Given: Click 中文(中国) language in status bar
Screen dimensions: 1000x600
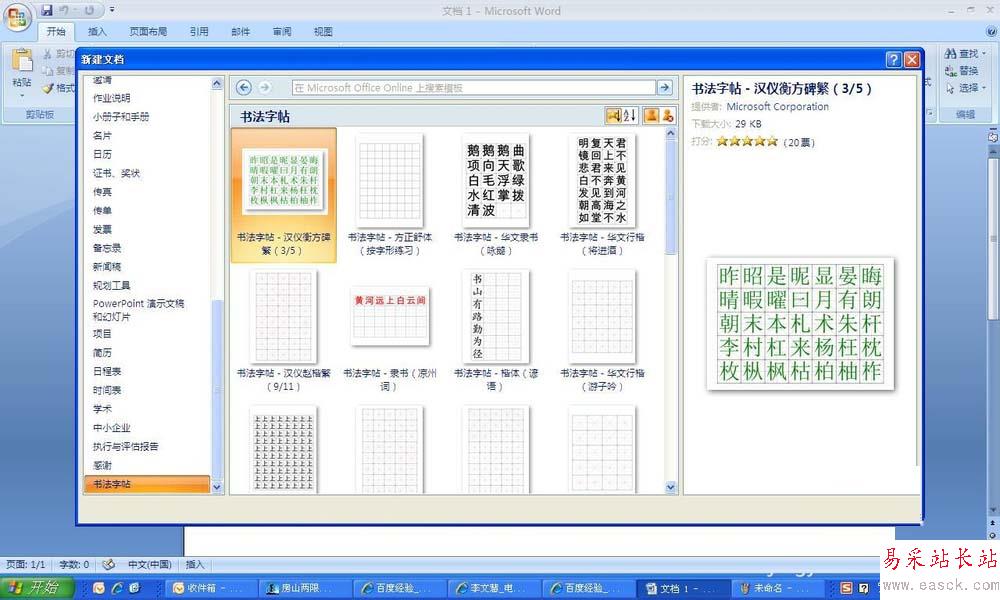Looking at the screenshot, I should [x=150, y=564].
